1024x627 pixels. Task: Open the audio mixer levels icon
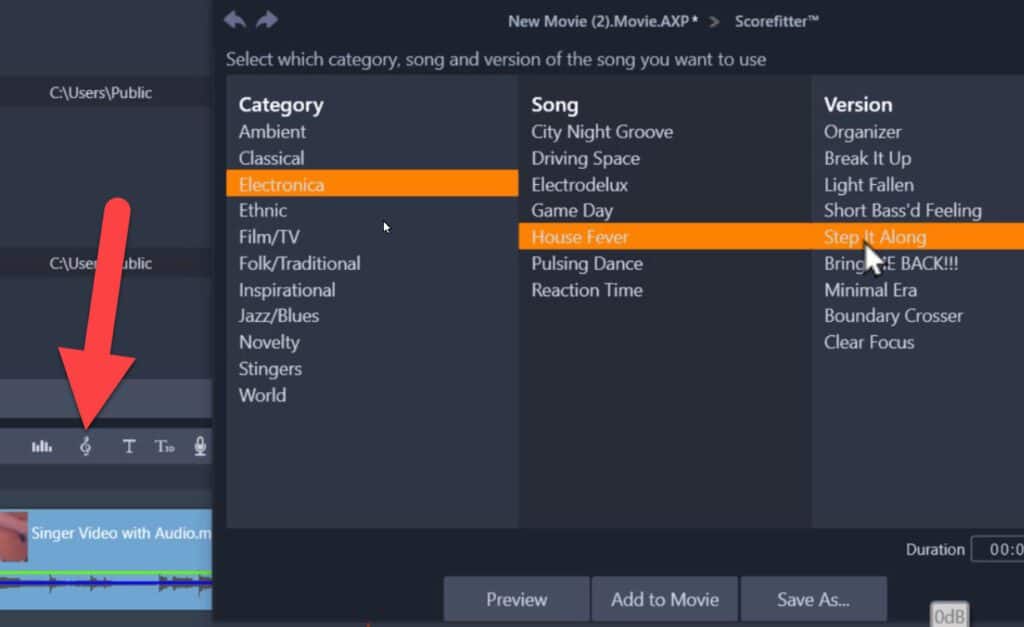tap(41, 447)
